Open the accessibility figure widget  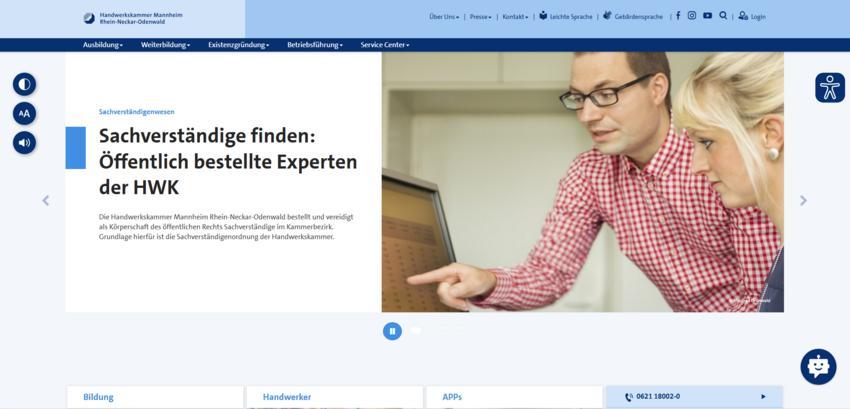tap(829, 88)
